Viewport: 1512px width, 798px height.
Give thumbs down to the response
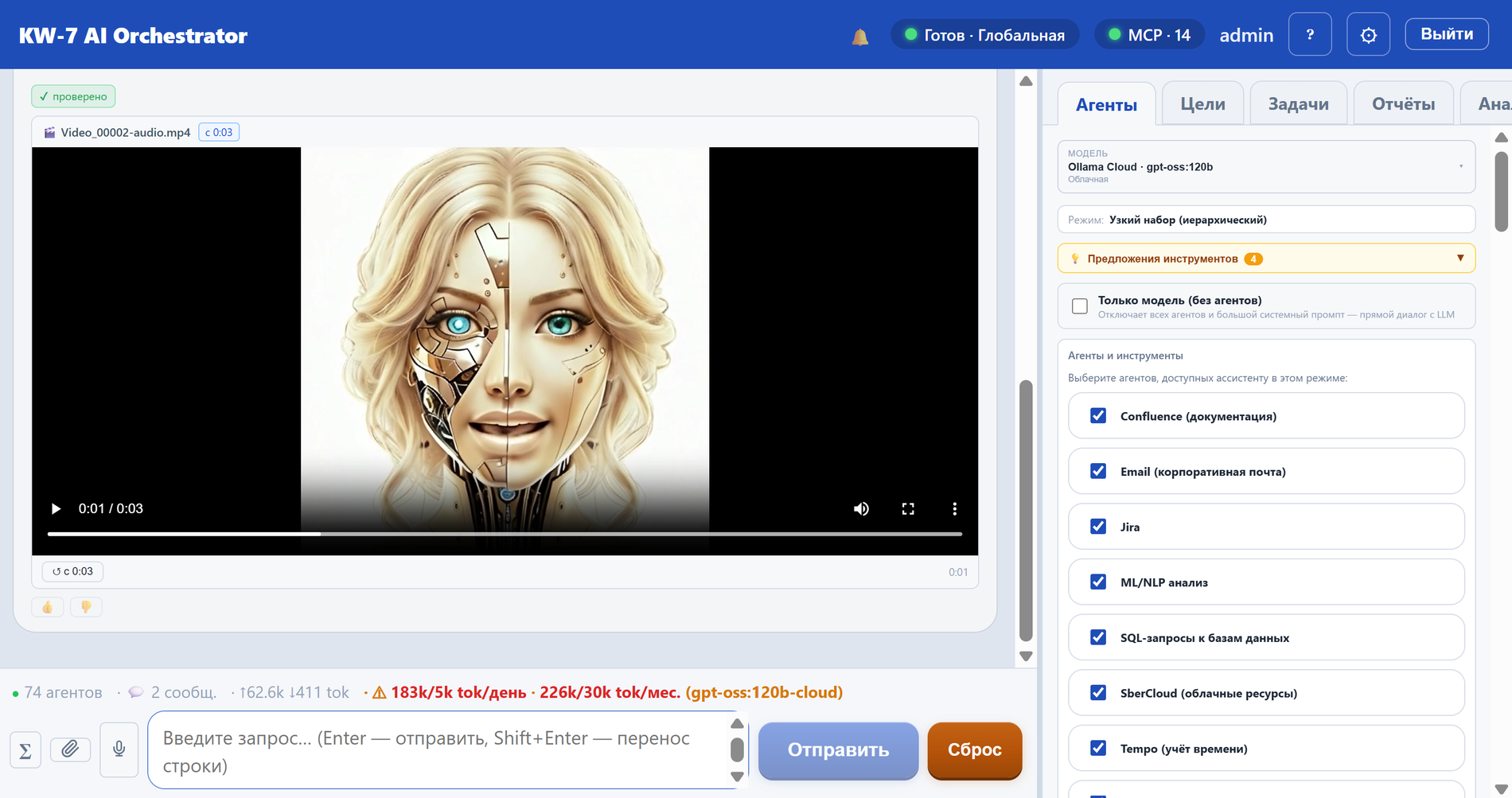click(x=86, y=607)
